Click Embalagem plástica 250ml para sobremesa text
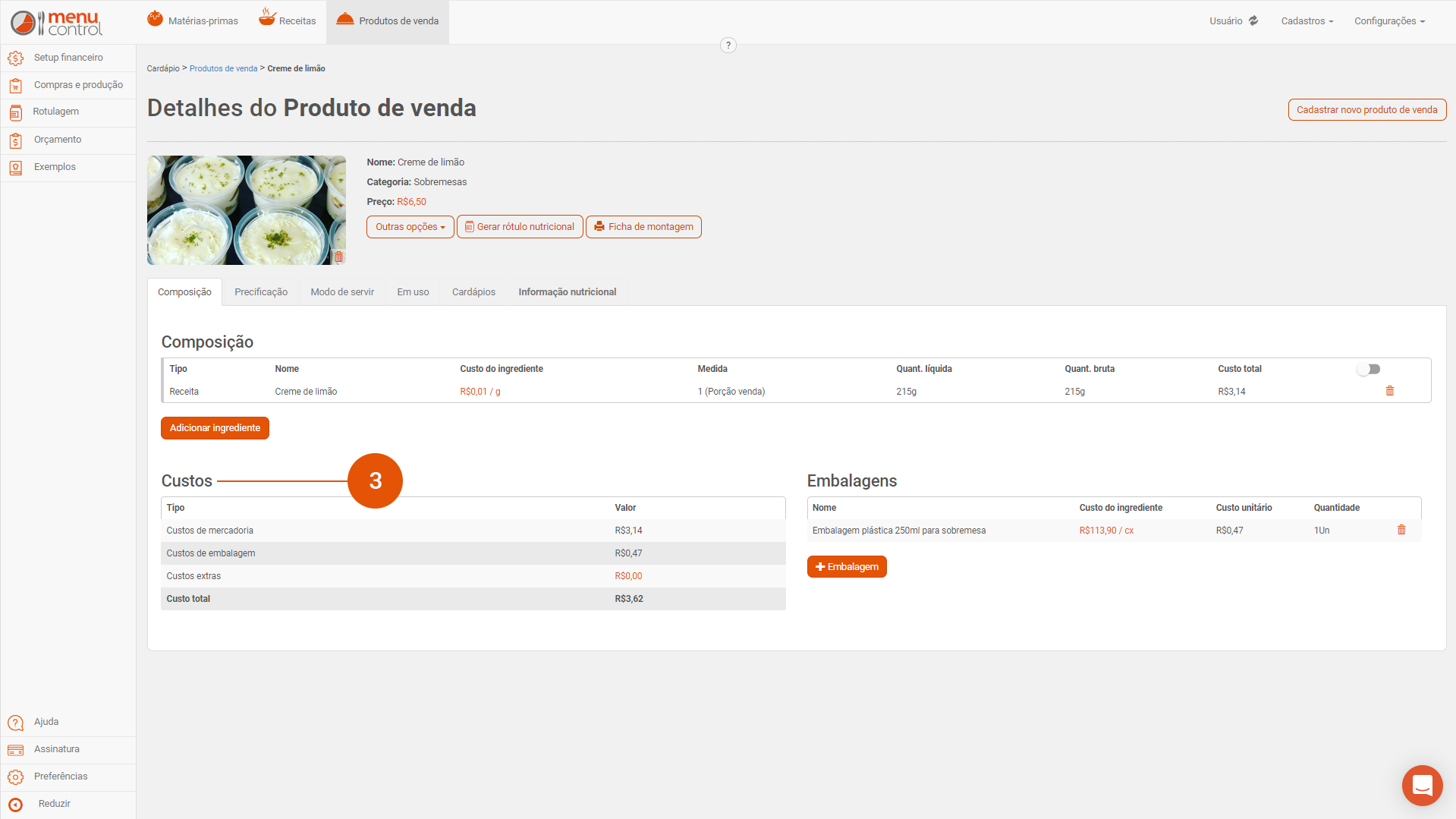 pyautogui.click(x=899, y=531)
